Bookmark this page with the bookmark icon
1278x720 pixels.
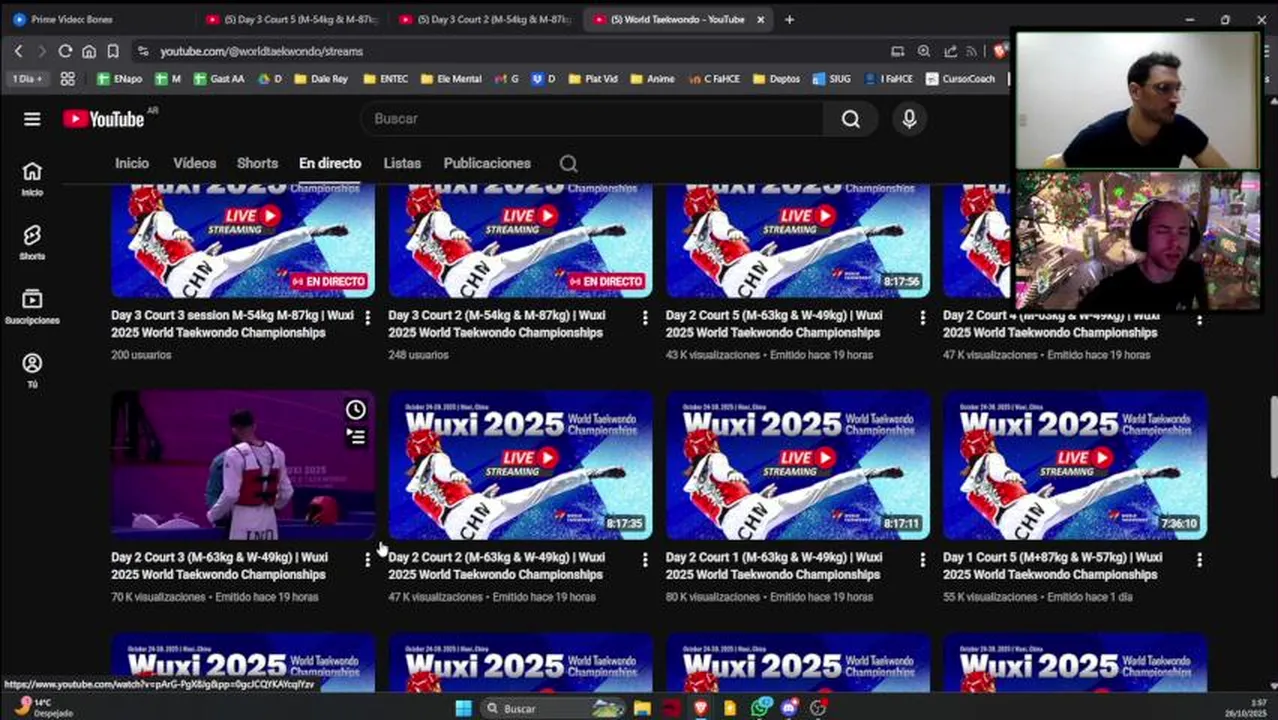point(113,51)
